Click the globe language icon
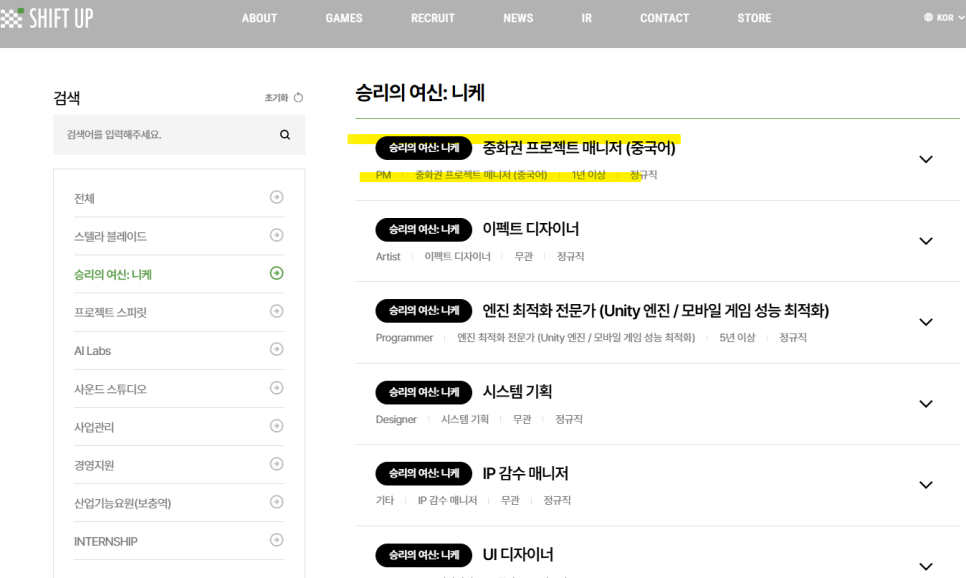 pos(928,17)
